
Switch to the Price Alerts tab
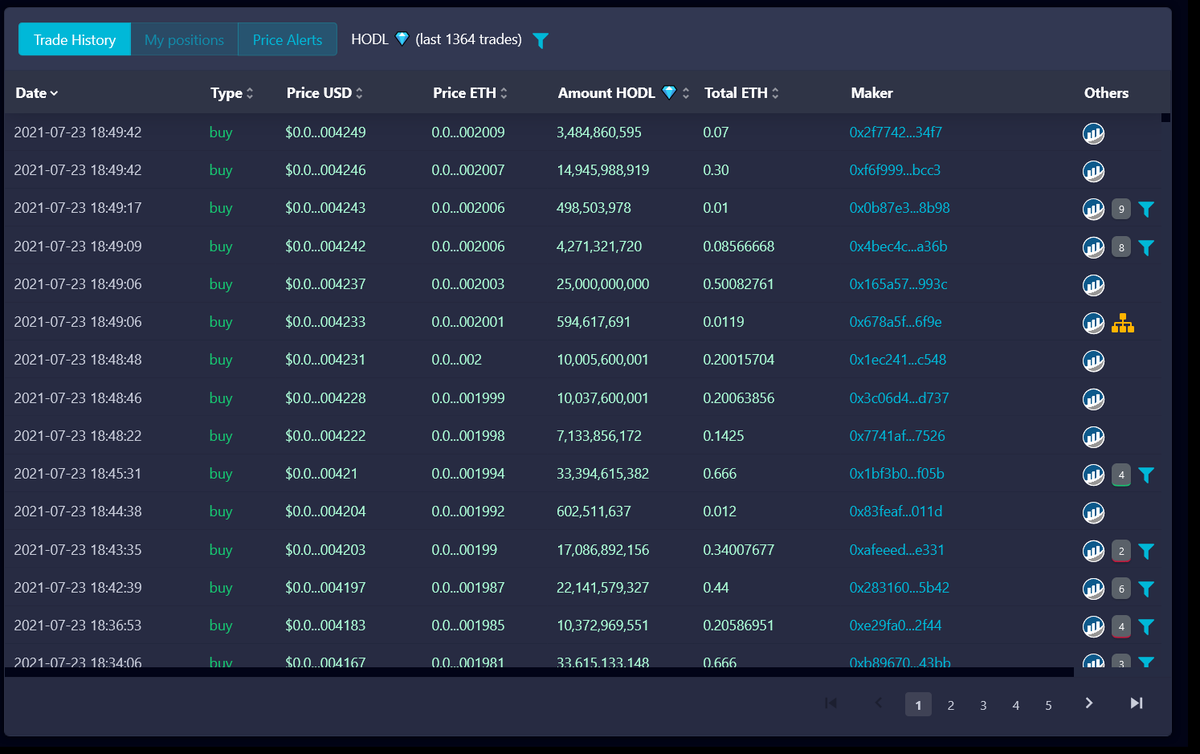click(287, 40)
